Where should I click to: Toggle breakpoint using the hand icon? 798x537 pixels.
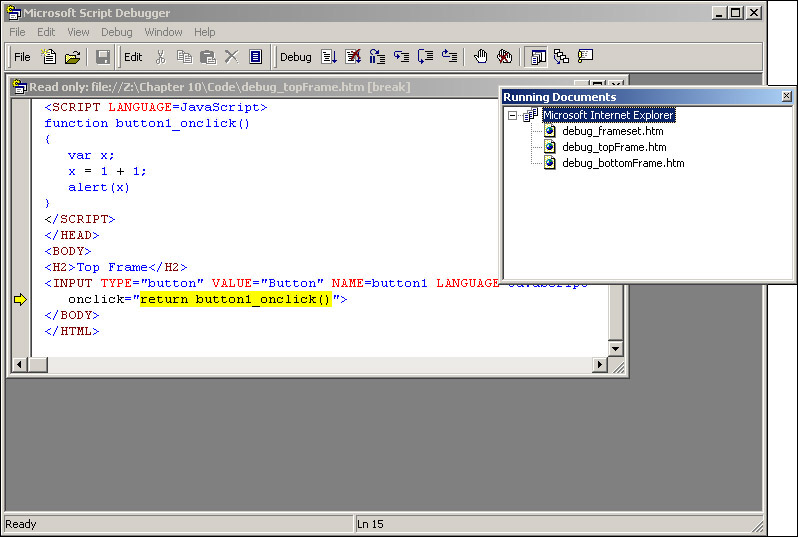pos(481,57)
